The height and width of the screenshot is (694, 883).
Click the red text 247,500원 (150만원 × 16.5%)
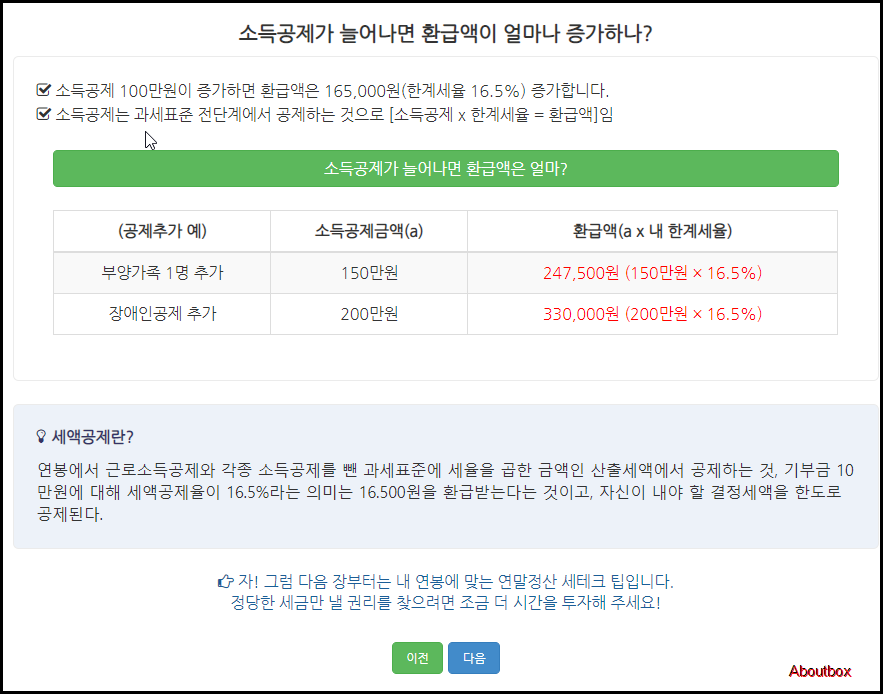[652, 273]
